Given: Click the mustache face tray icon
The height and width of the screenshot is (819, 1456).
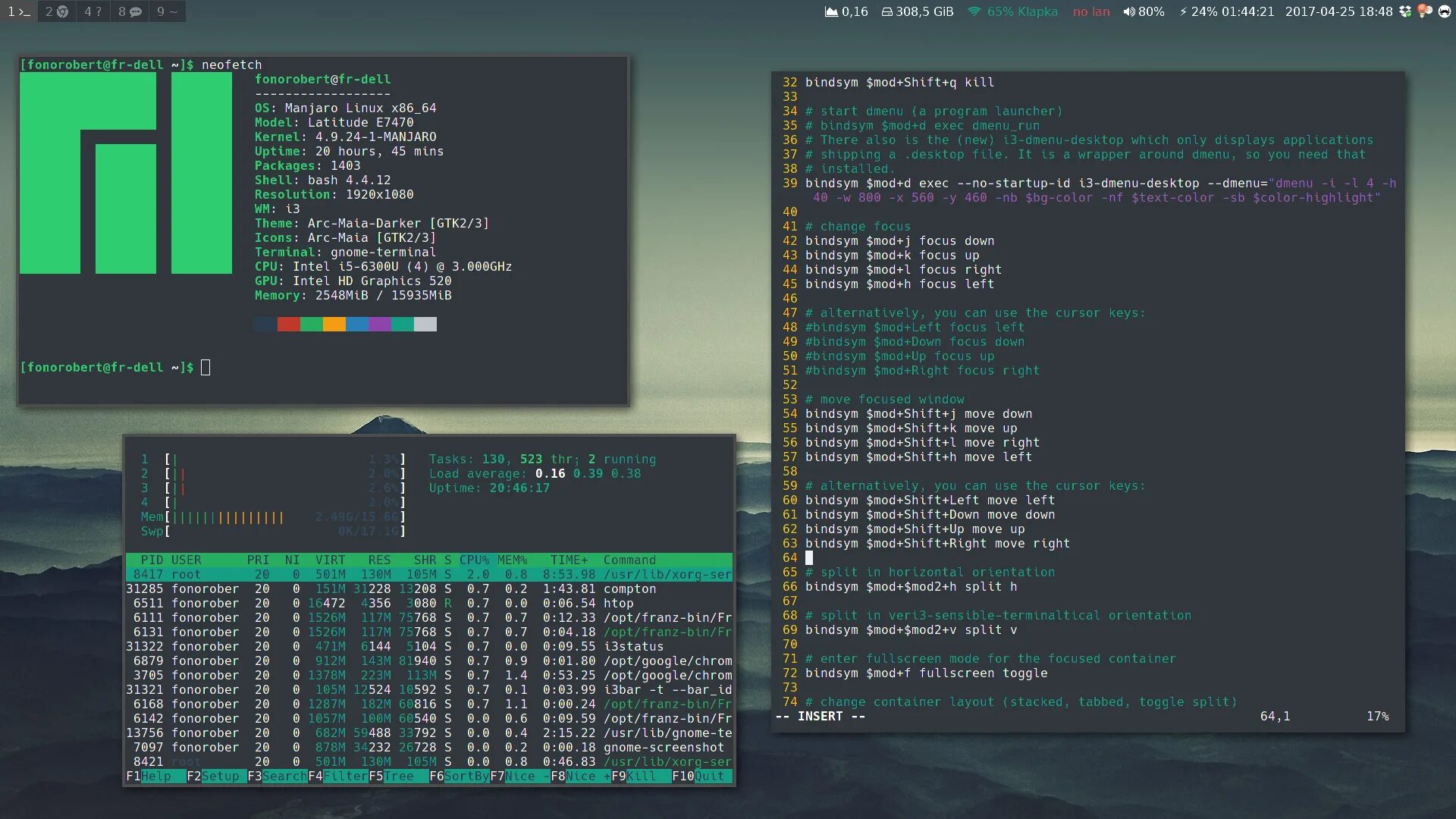Looking at the screenshot, I should click(x=1444, y=11).
